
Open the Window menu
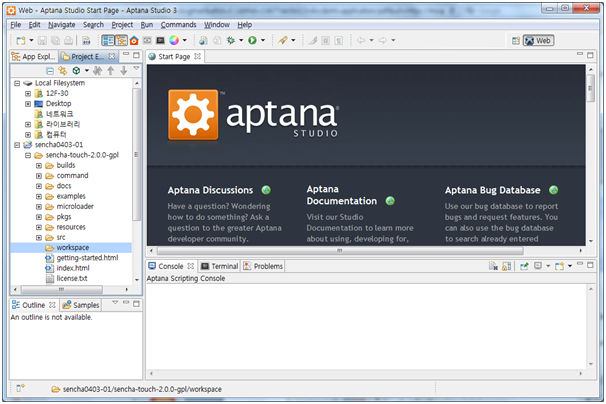pos(216,25)
